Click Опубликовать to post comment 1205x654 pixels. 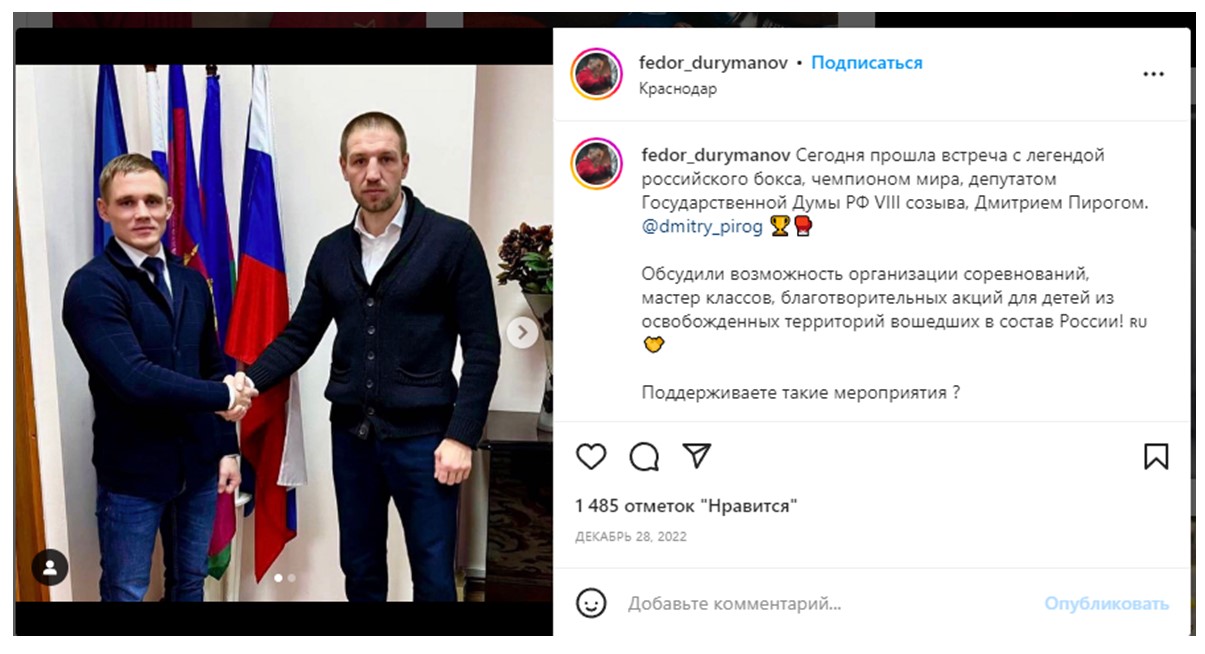coord(1106,604)
